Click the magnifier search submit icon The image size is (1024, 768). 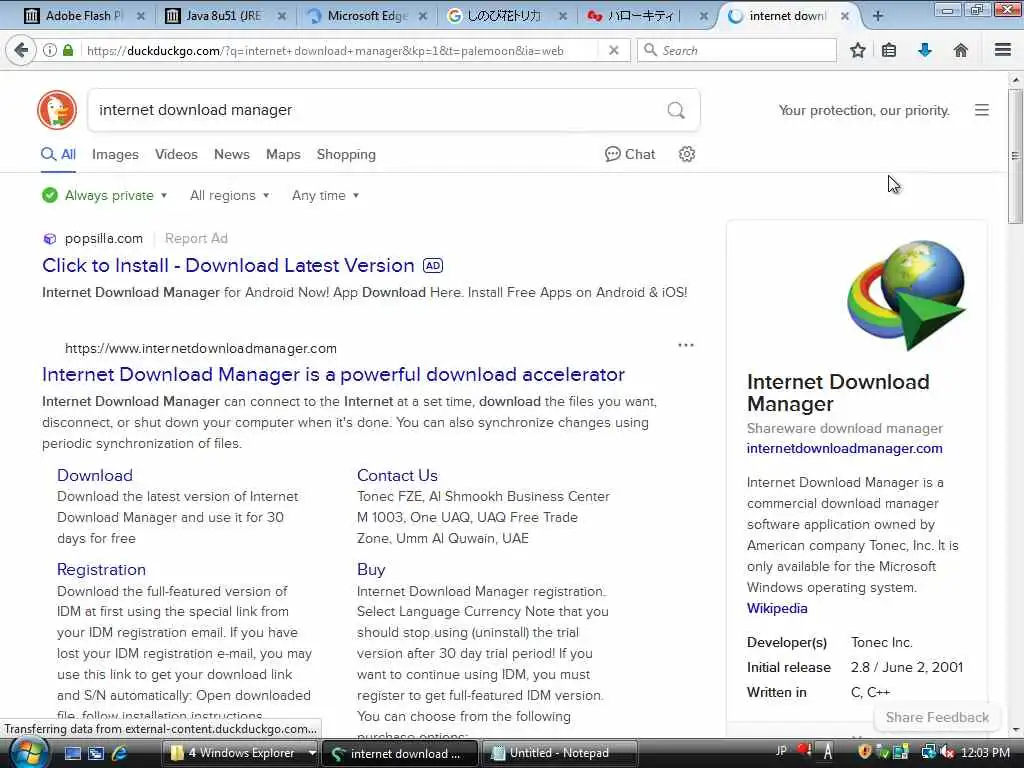676,110
